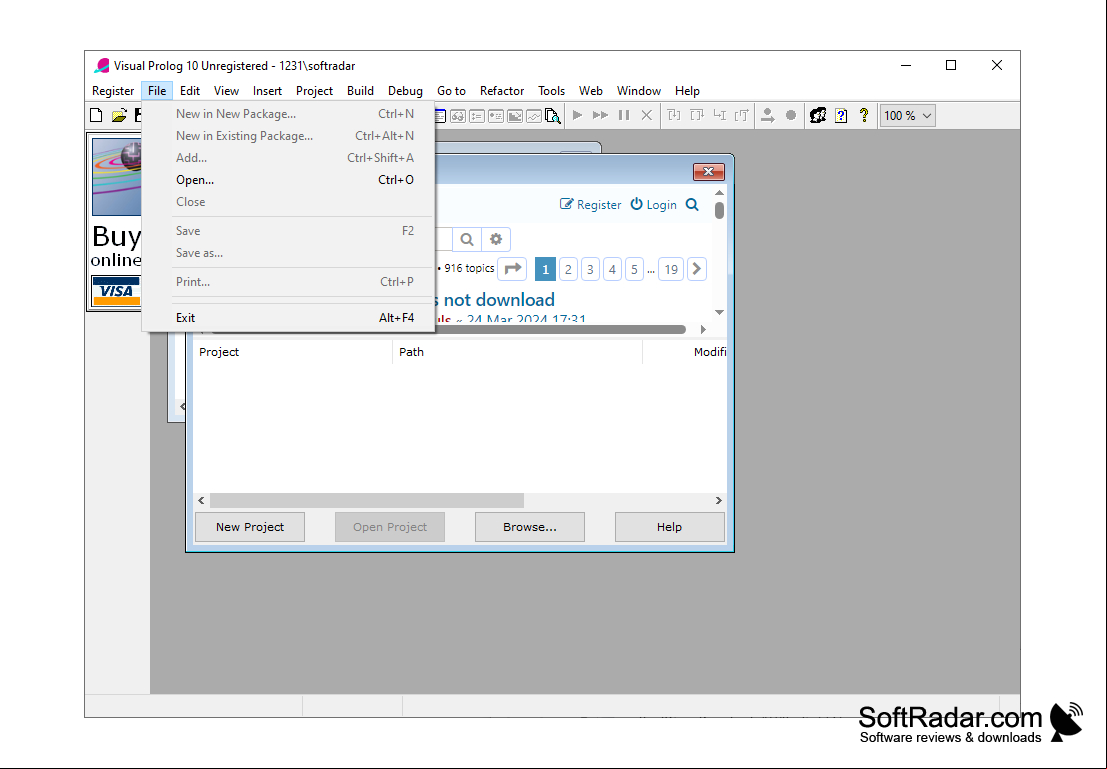Click the Pause icon in the toolbar

(x=624, y=115)
